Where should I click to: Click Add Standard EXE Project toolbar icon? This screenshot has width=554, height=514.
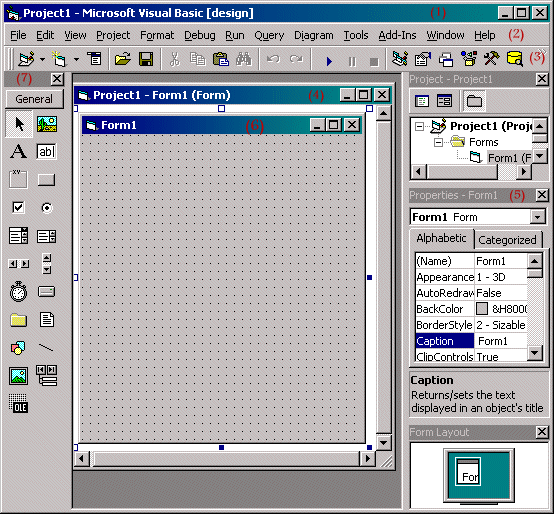point(27,59)
